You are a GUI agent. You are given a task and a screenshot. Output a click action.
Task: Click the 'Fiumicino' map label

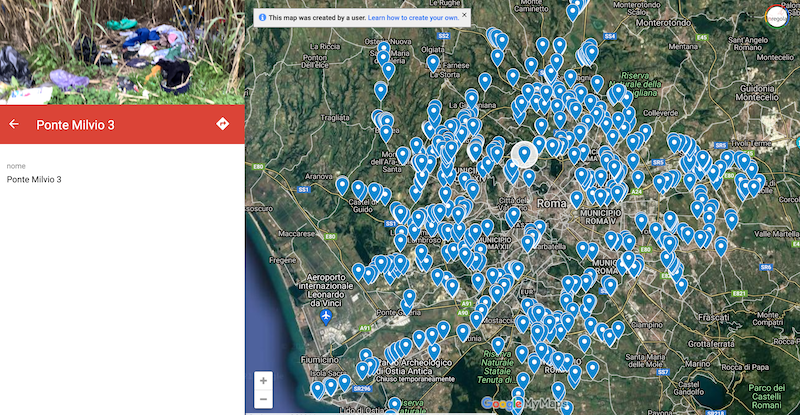point(319,359)
